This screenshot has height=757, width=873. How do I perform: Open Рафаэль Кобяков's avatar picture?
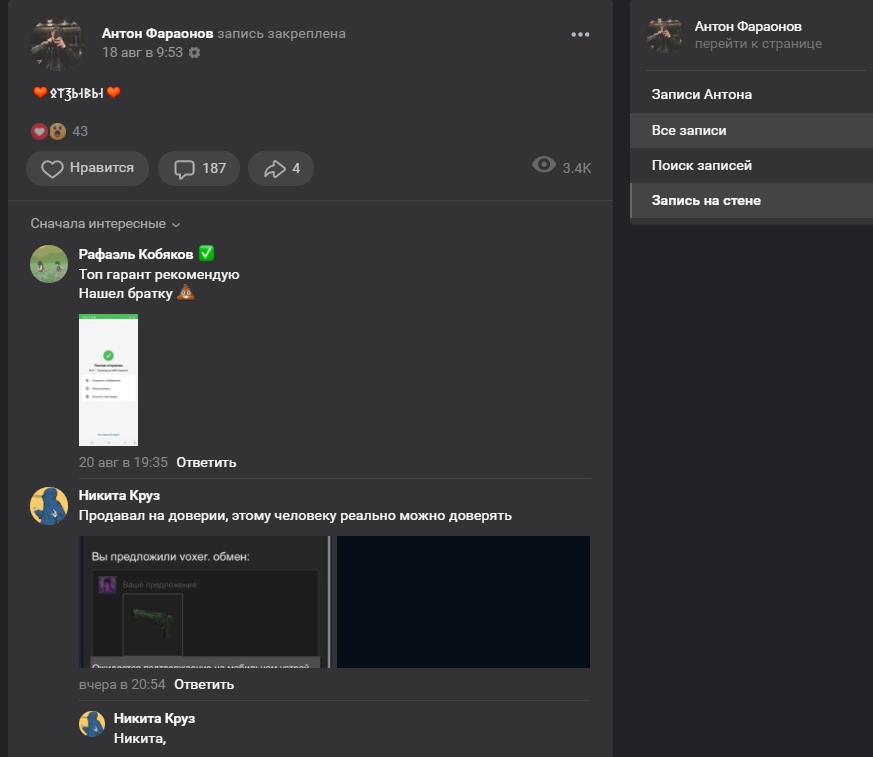click(x=49, y=263)
